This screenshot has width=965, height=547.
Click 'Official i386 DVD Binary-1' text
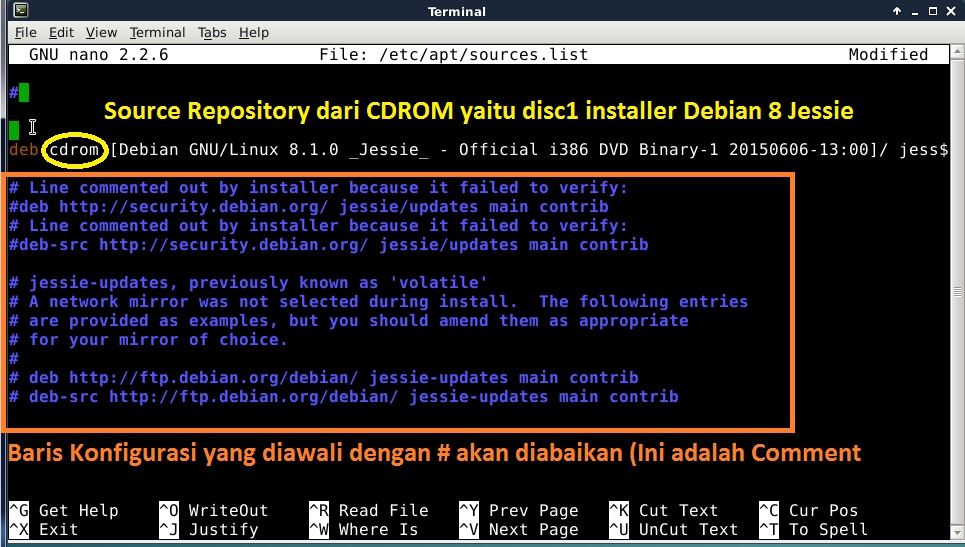588,150
